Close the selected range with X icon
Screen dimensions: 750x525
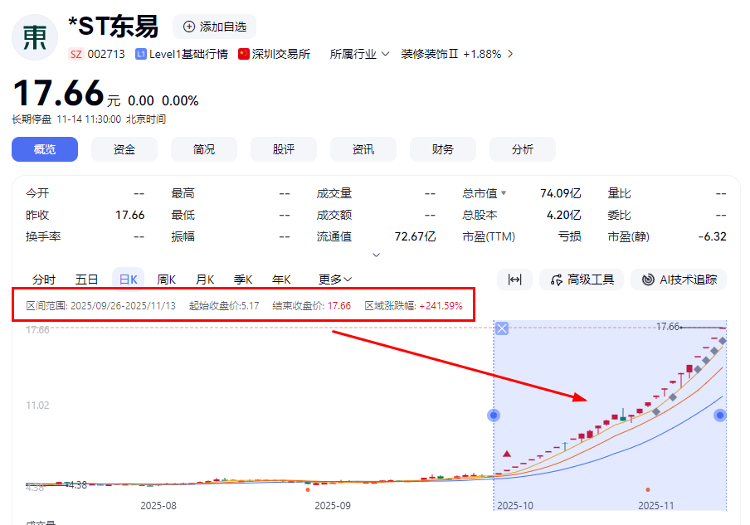click(502, 329)
